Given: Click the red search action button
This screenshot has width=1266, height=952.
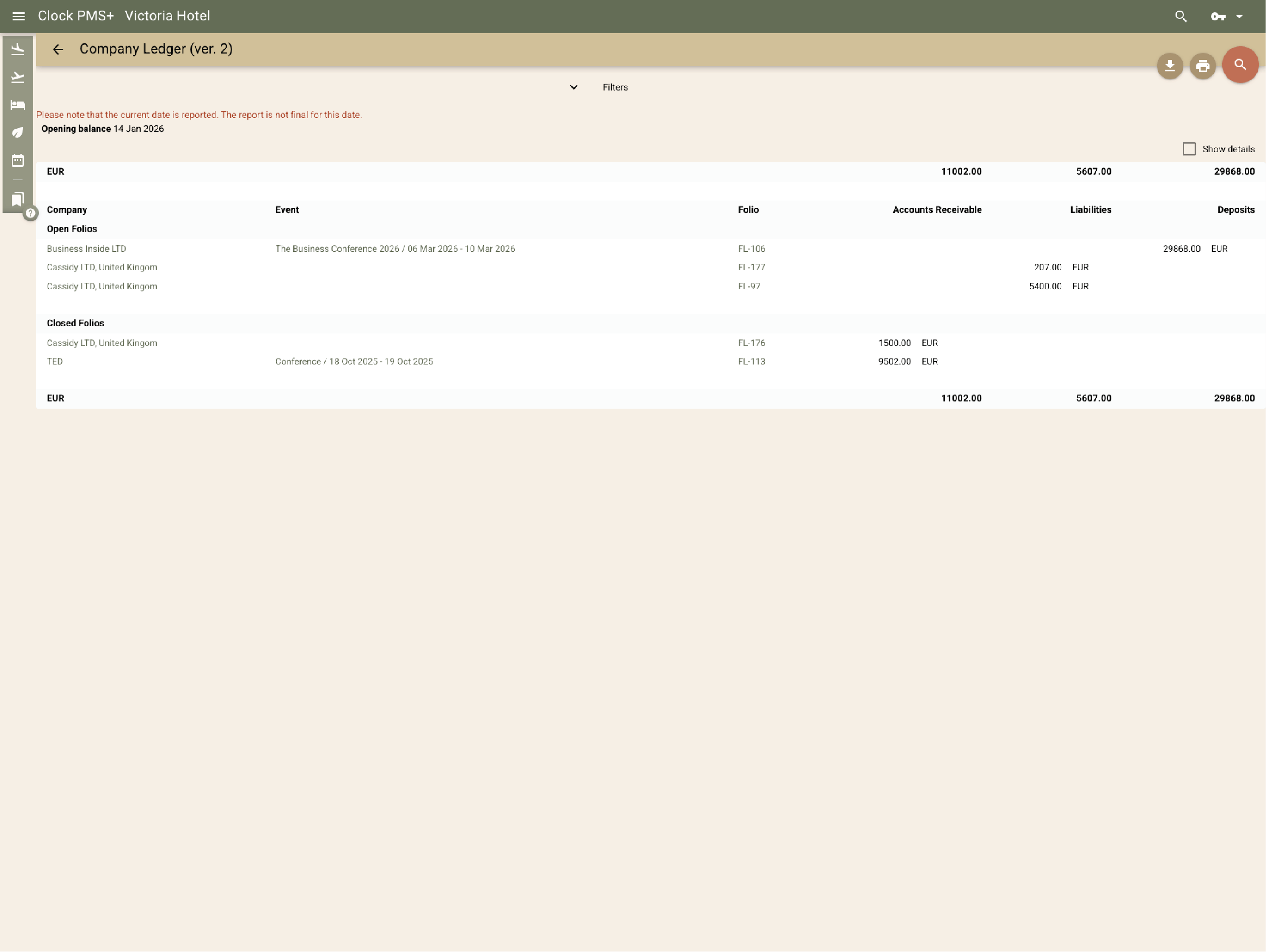Looking at the screenshot, I should (x=1240, y=65).
